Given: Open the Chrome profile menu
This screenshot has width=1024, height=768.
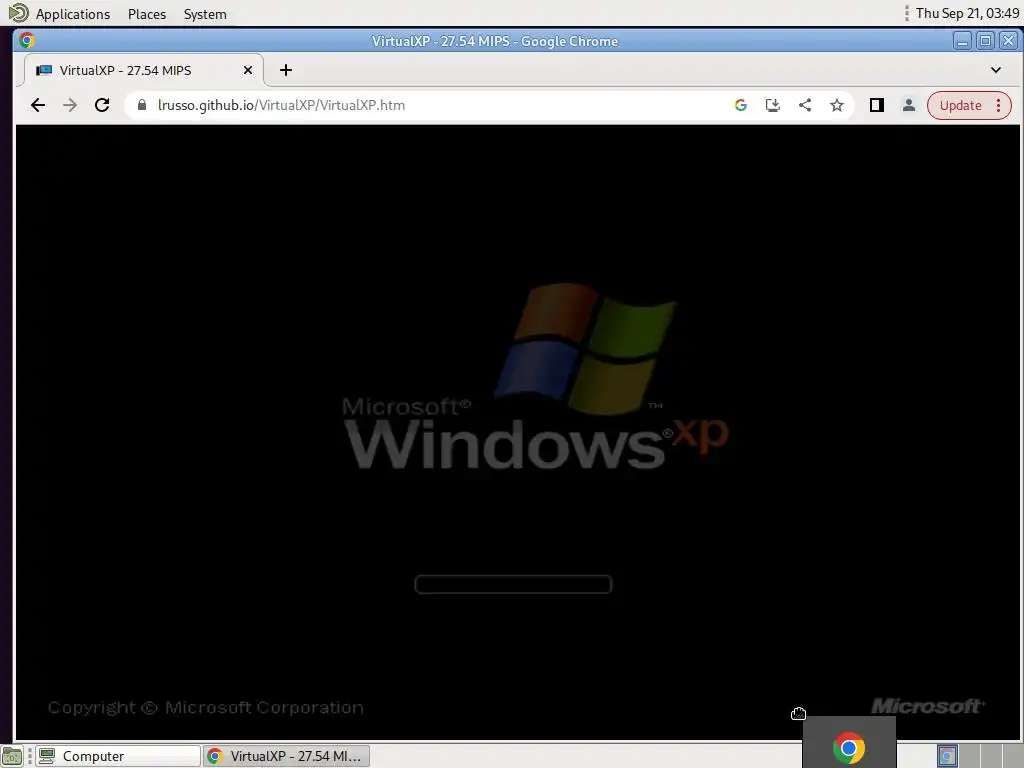Looking at the screenshot, I should pos(908,105).
